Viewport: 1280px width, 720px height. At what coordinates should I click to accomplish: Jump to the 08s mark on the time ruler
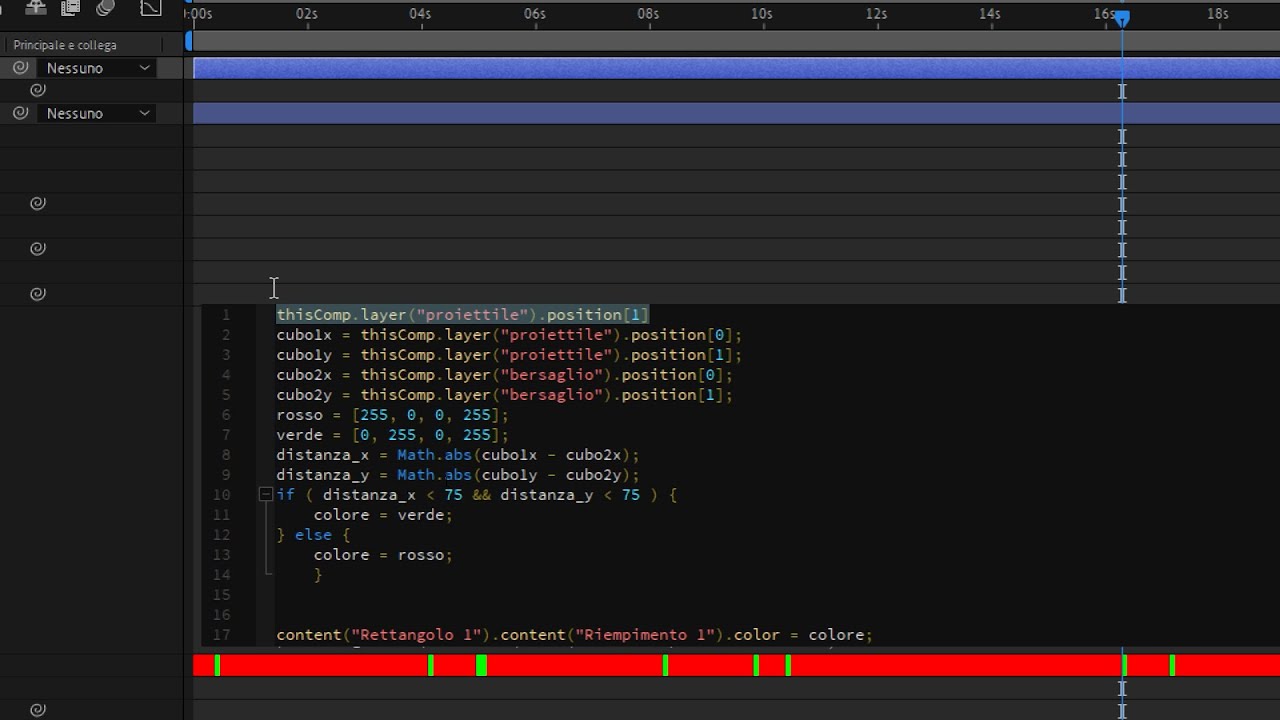pyautogui.click(x=648, y=14)
